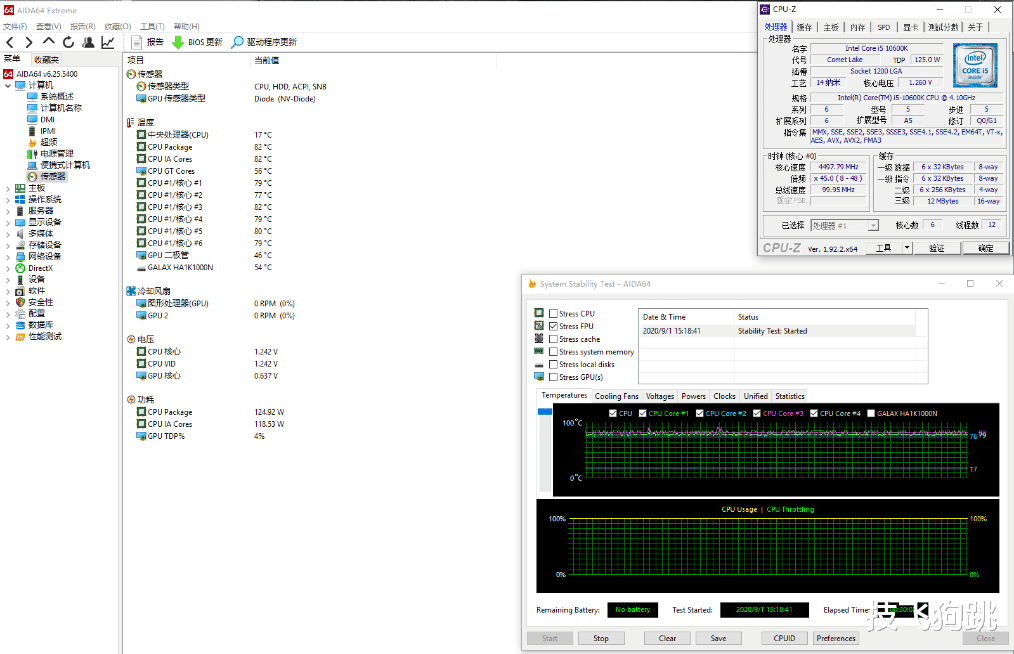The width and height of the screenshot is (1014, 654).
Task: Enable the Stress cache checkbox
Action: click(x=554, y=339)
